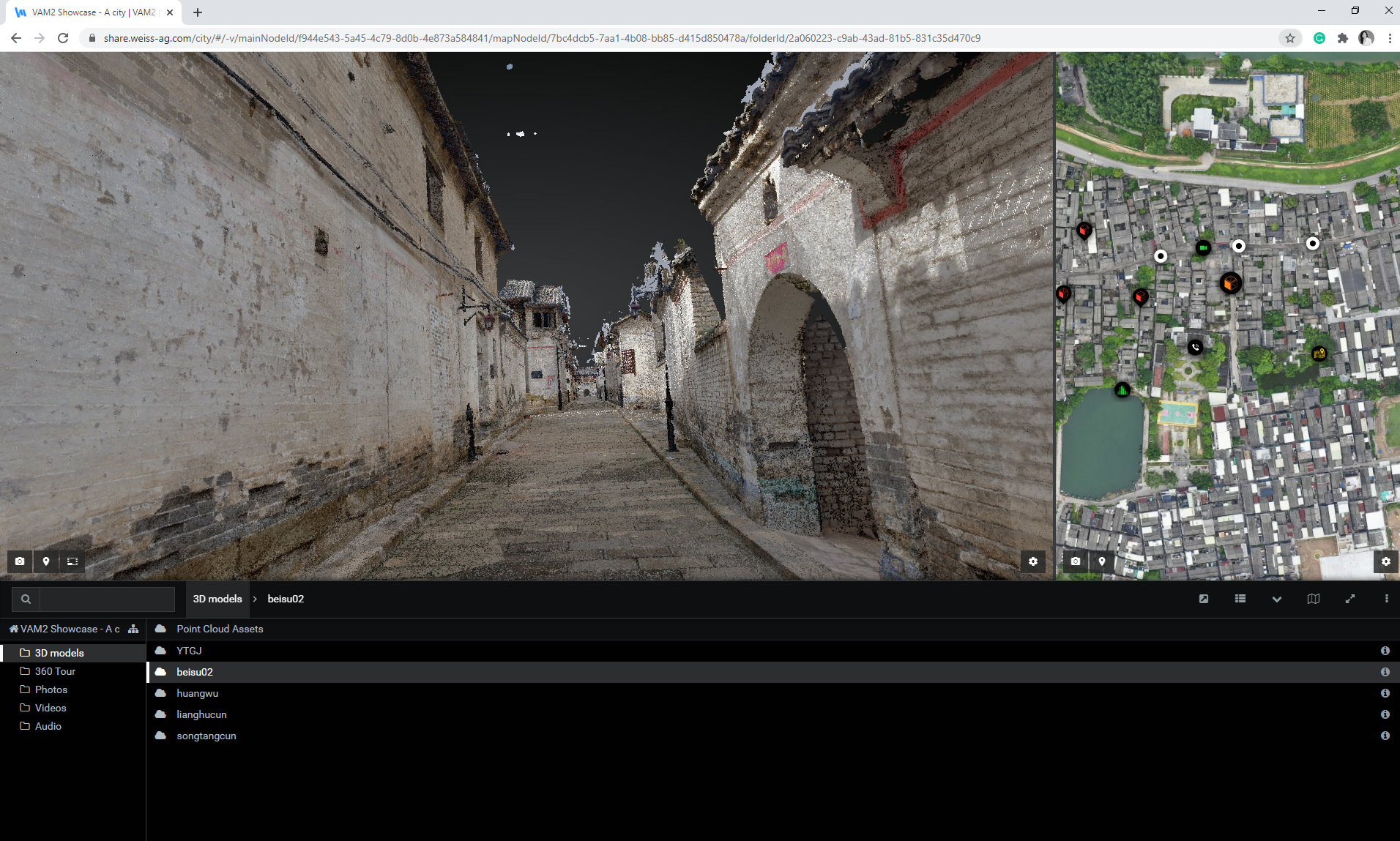Open the minimap settings gear

[x=1385, y=561]
